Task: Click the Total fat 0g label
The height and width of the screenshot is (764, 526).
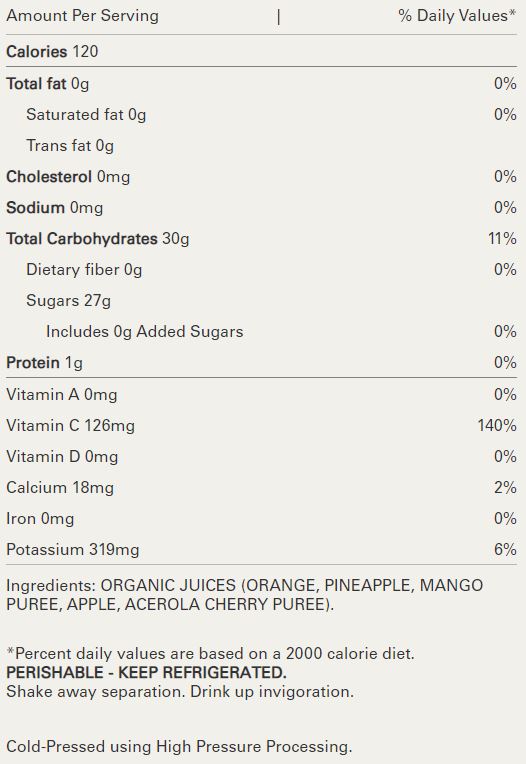Action: [48, 84]
